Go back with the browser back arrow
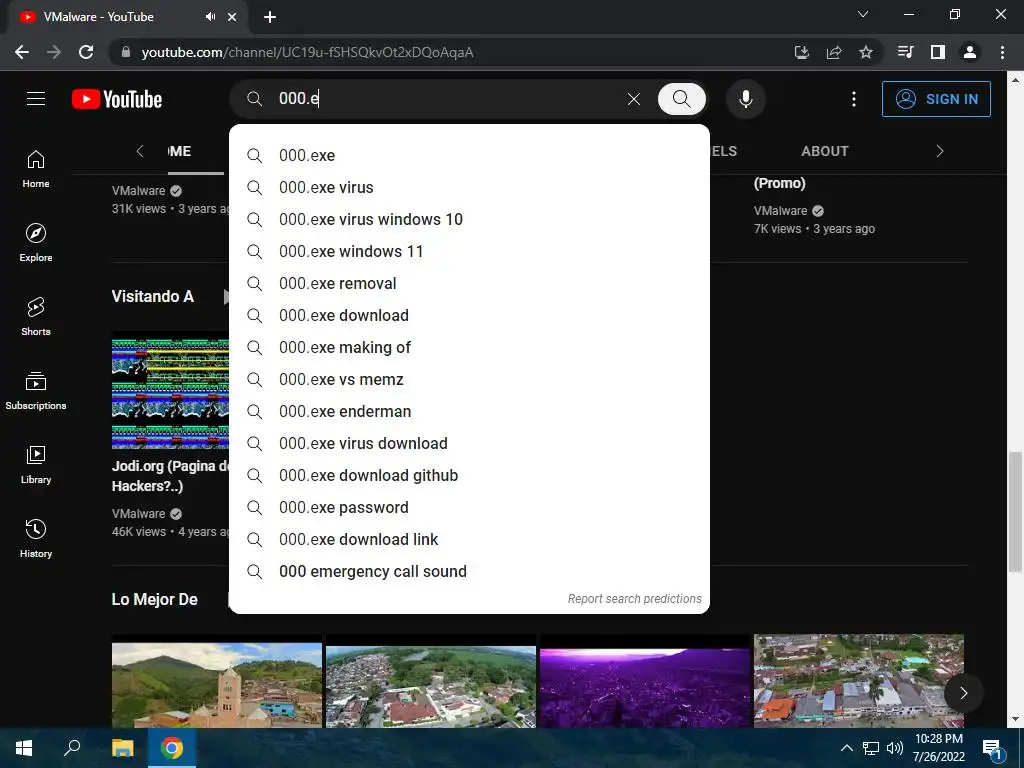This screenshot has width=1024, height=768. (x=22, y=52)
